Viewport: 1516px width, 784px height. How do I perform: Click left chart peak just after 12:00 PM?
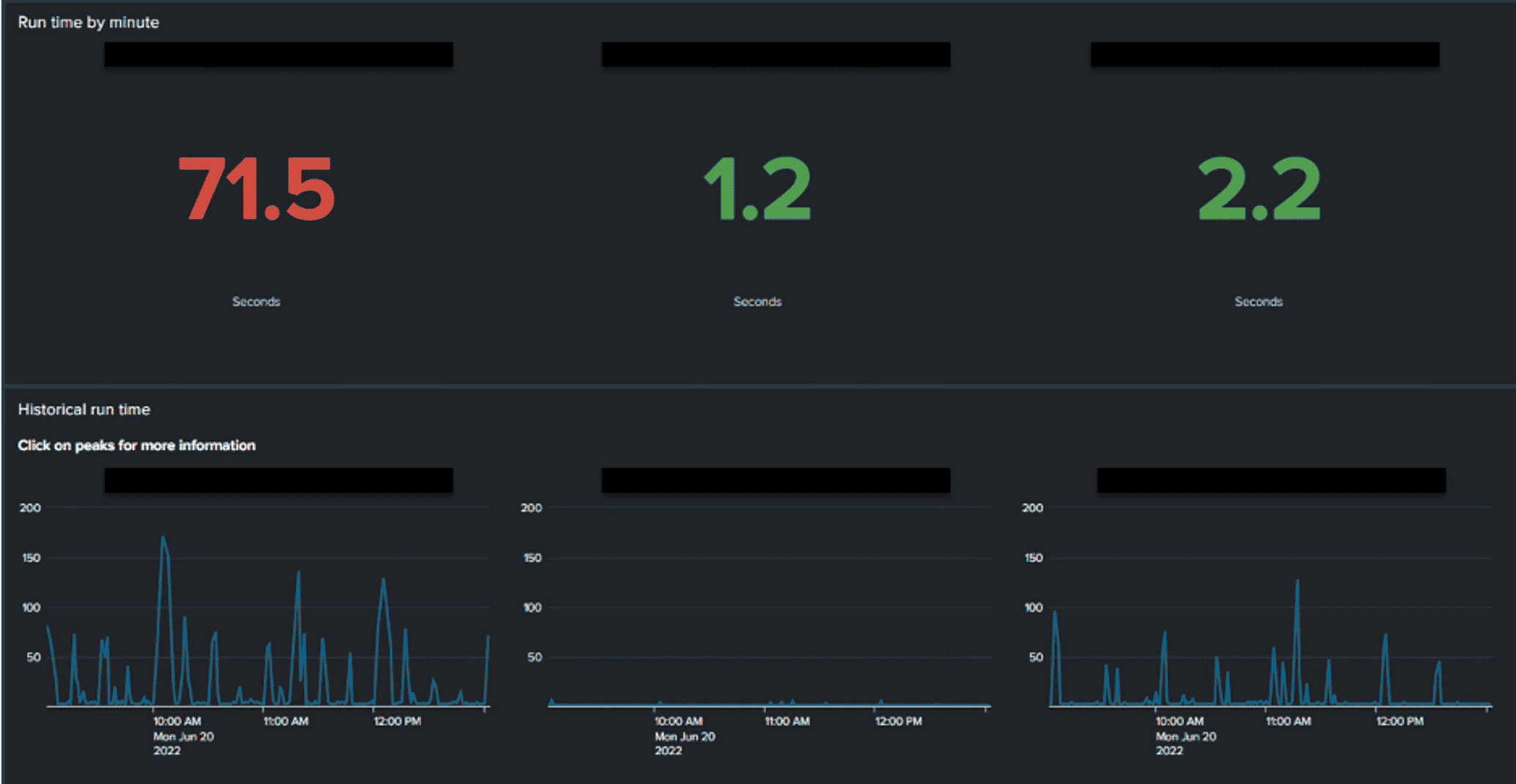point(383,581)
